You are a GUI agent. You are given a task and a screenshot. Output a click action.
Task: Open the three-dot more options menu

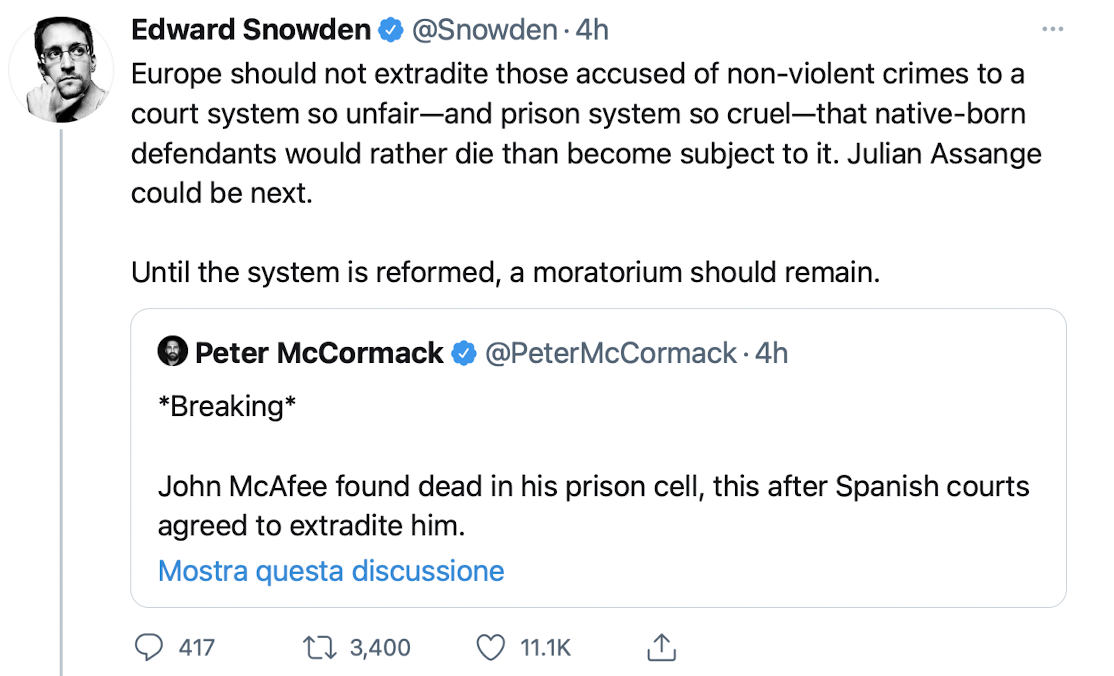[x=1052, y=29]
